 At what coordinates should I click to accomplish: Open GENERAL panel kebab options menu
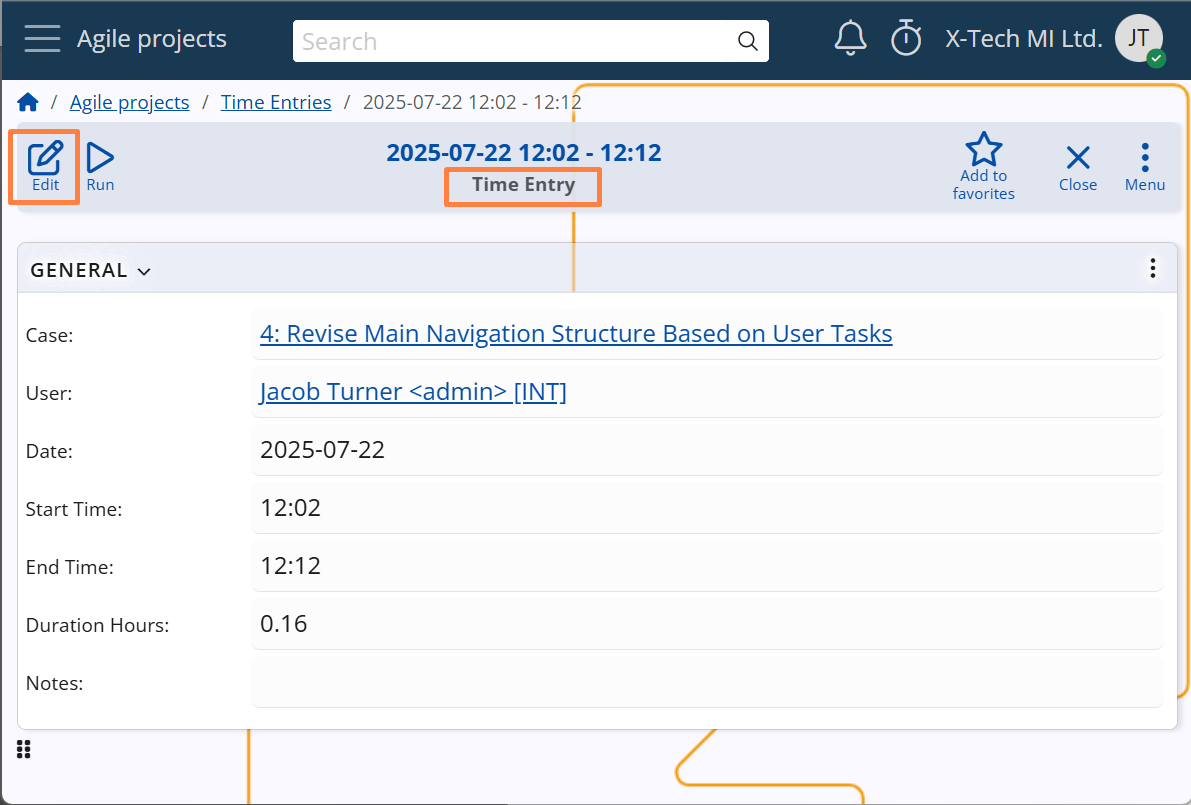[1152, 268]
